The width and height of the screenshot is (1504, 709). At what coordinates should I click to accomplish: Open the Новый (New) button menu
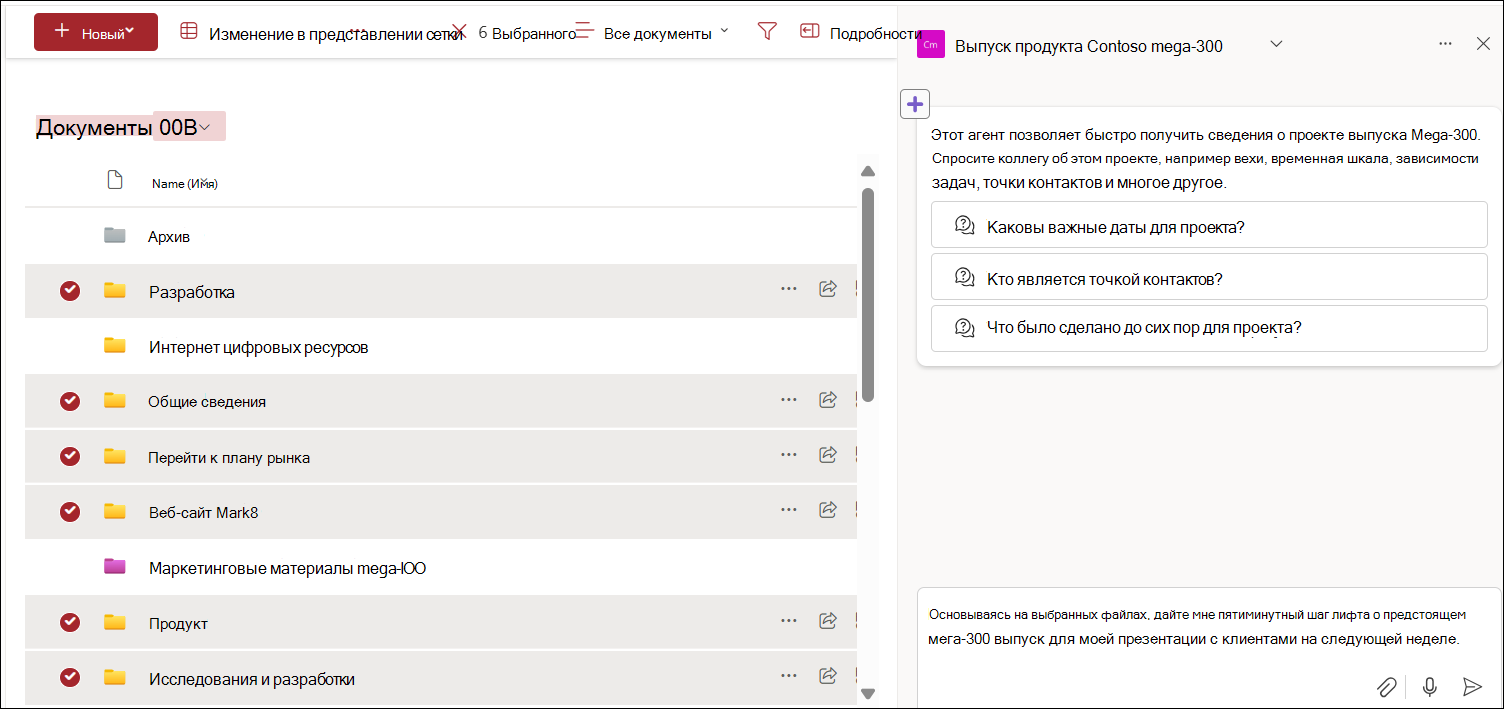click(x=96, y=32)
